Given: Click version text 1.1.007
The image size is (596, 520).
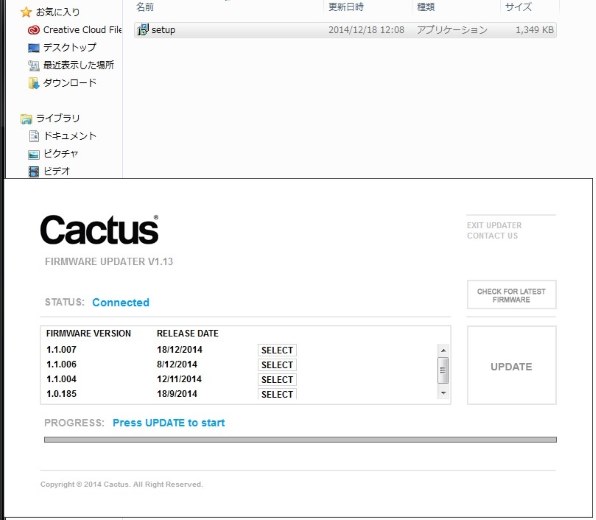Looking at the screenshot, I should click(61, 350).
